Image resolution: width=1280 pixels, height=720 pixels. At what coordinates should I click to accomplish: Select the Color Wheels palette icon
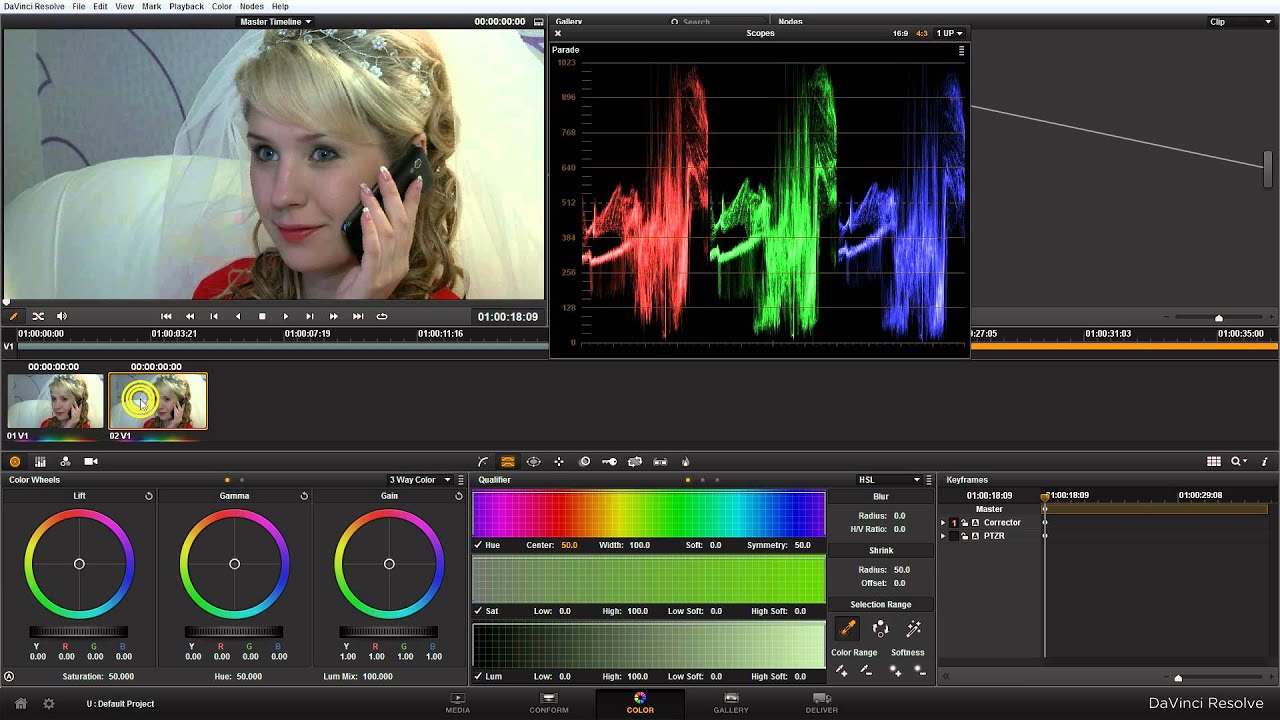(x=15, y=462)
